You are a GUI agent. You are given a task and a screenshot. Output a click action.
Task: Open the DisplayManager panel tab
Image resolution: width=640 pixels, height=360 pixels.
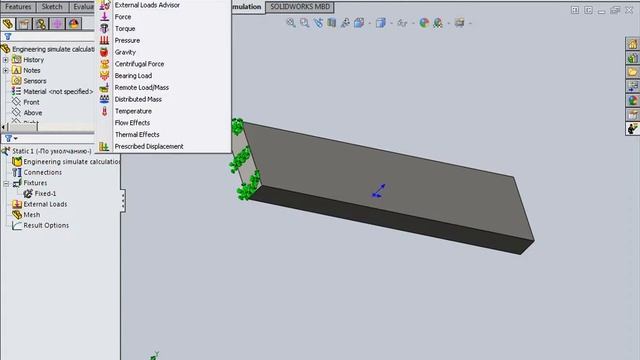(73, 24)
